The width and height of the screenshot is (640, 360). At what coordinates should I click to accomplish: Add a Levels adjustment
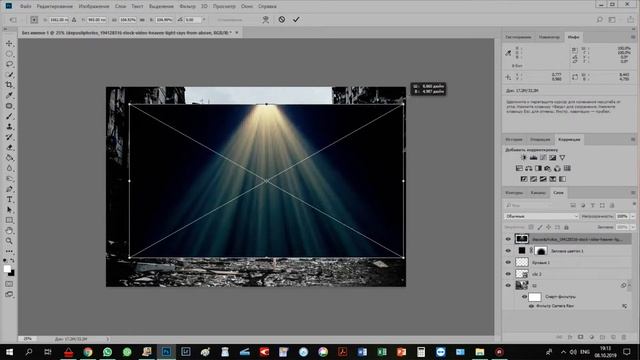[x=533, y=158]
